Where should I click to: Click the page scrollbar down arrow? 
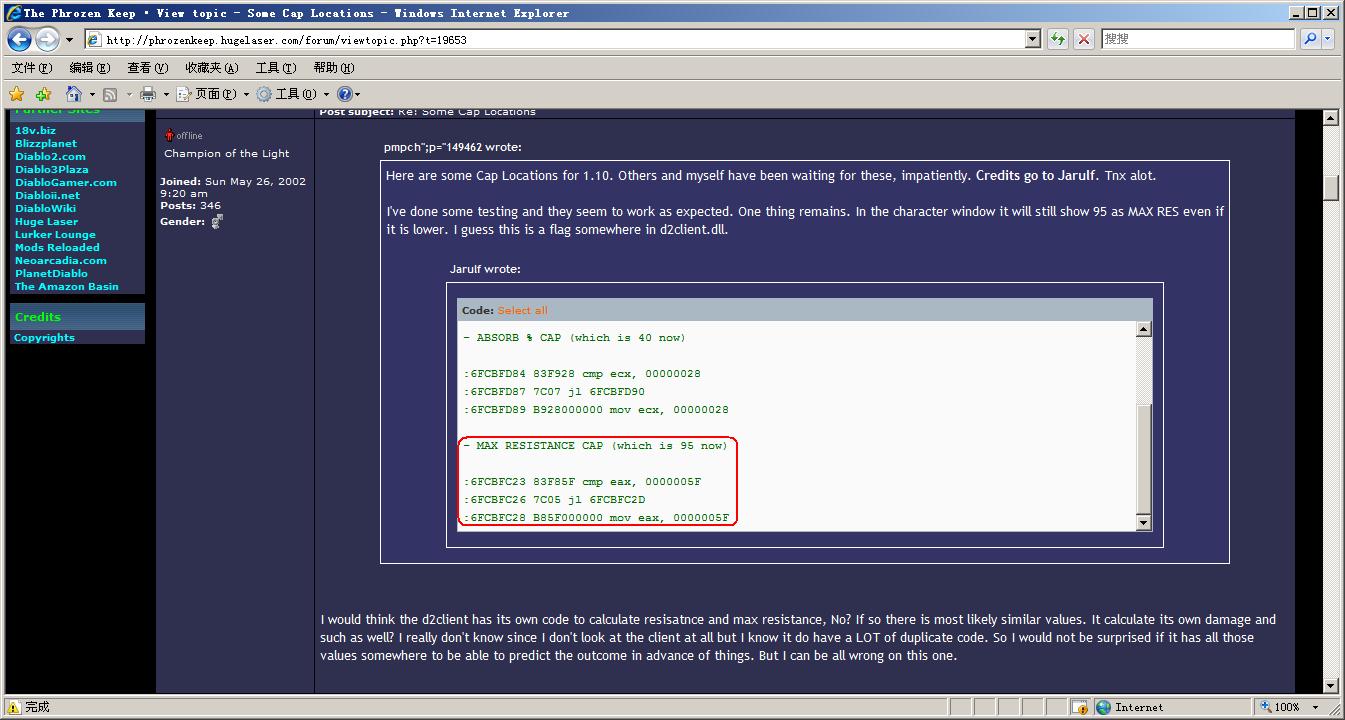click(x=1330, y=686)
